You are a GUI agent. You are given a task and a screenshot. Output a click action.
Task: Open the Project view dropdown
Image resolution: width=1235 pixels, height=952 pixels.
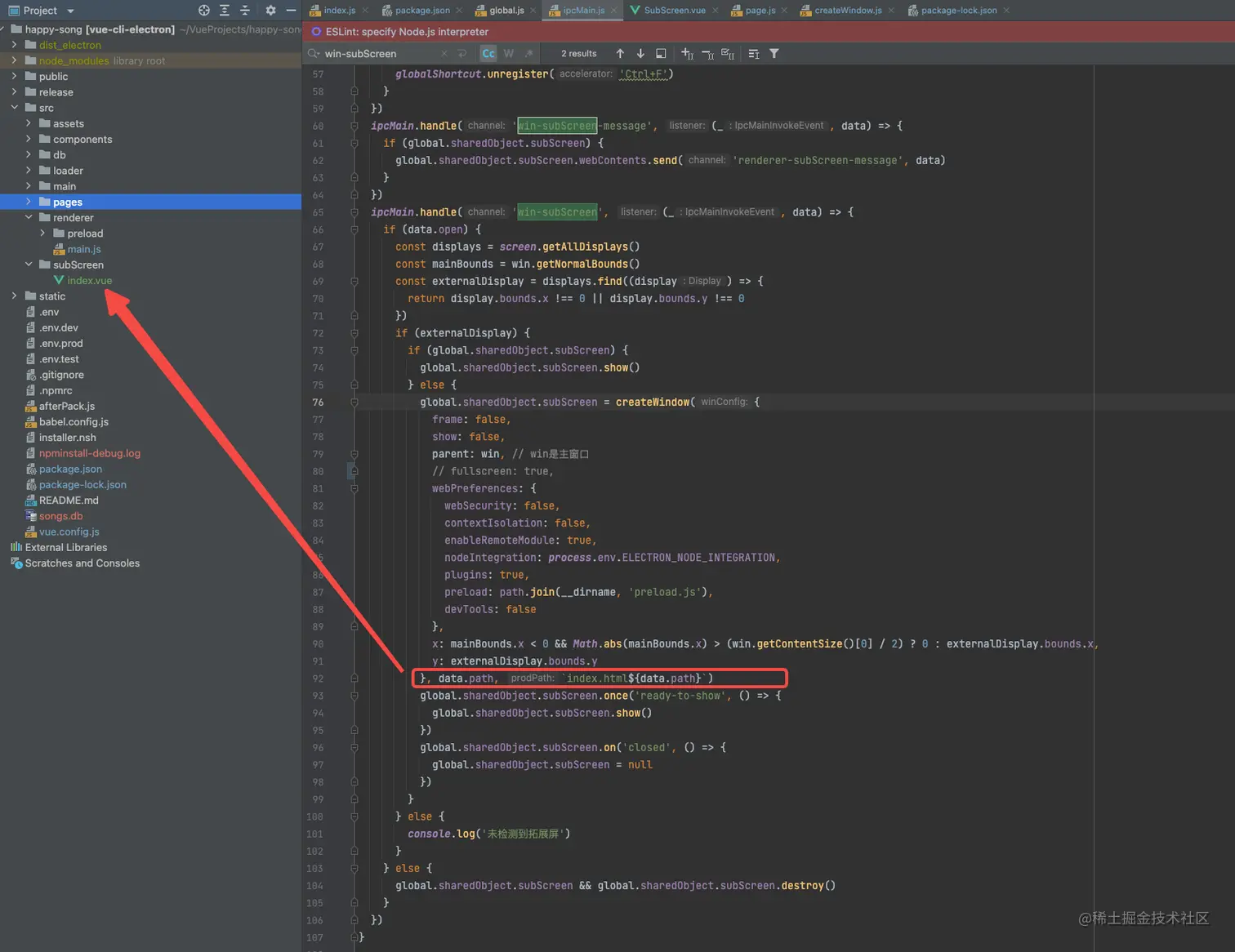click(x=70, y=11)
